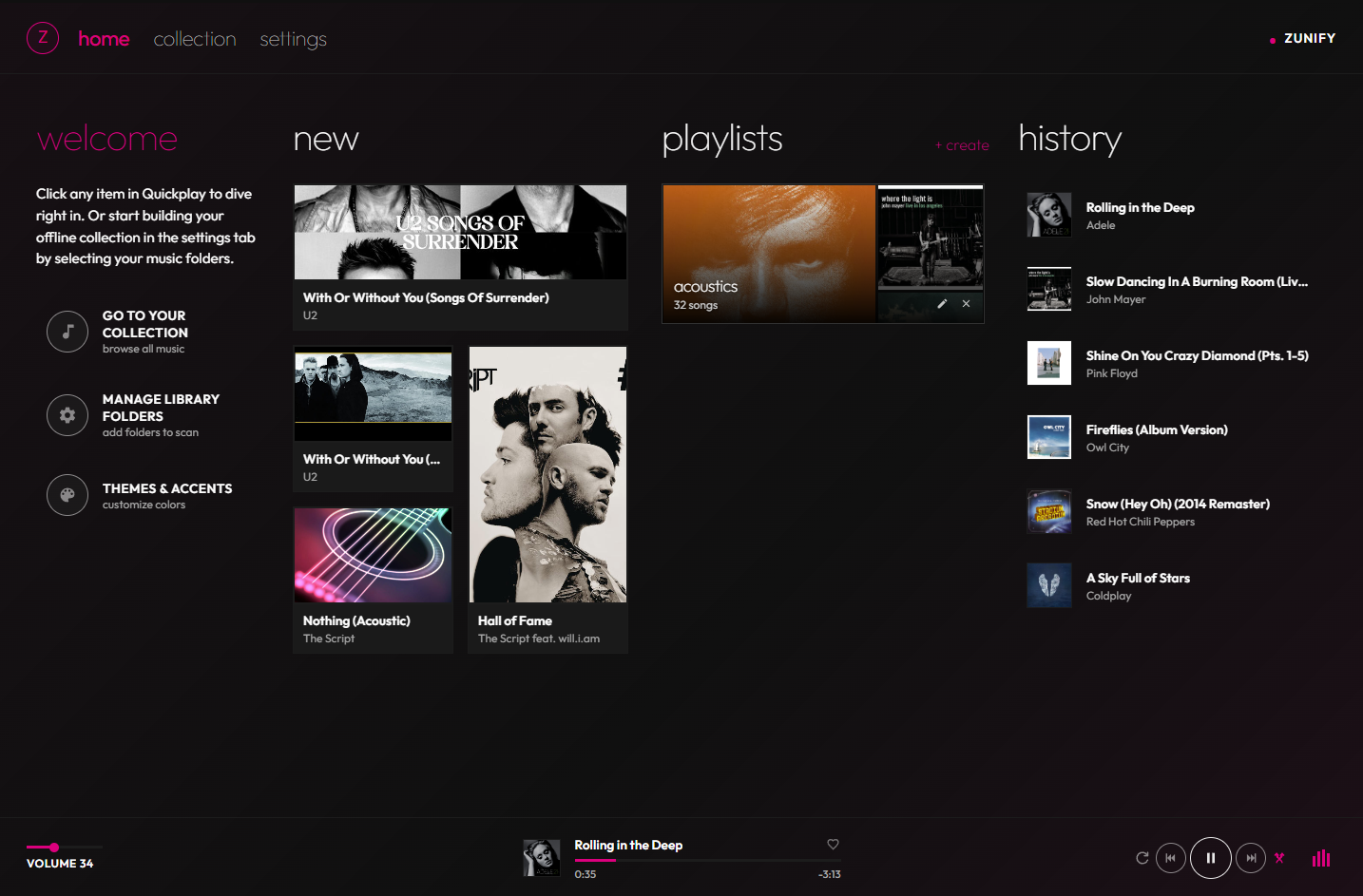Image resolution: width=1363 pixels, height=896 pixels.
Task: Click the history heading
Action: pyautogui.click(x=1070, y=139)
